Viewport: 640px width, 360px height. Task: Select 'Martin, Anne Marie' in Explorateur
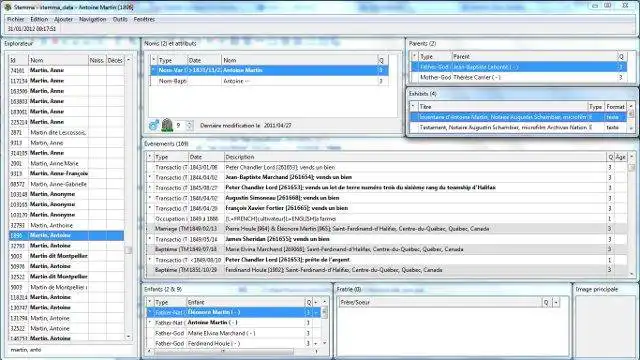pos(66,163)
